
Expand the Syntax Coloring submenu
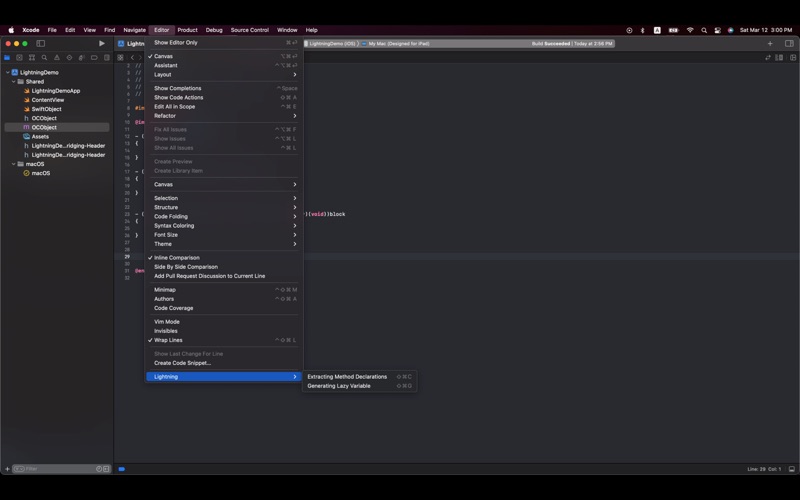point(223,226)
